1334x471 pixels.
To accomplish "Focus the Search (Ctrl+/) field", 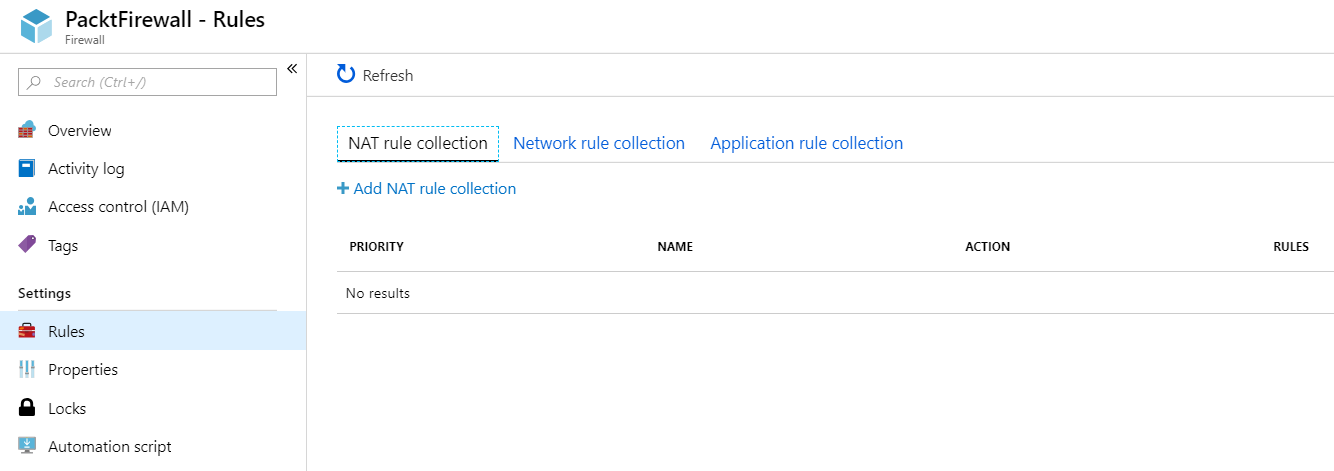I will click(147, 82).
